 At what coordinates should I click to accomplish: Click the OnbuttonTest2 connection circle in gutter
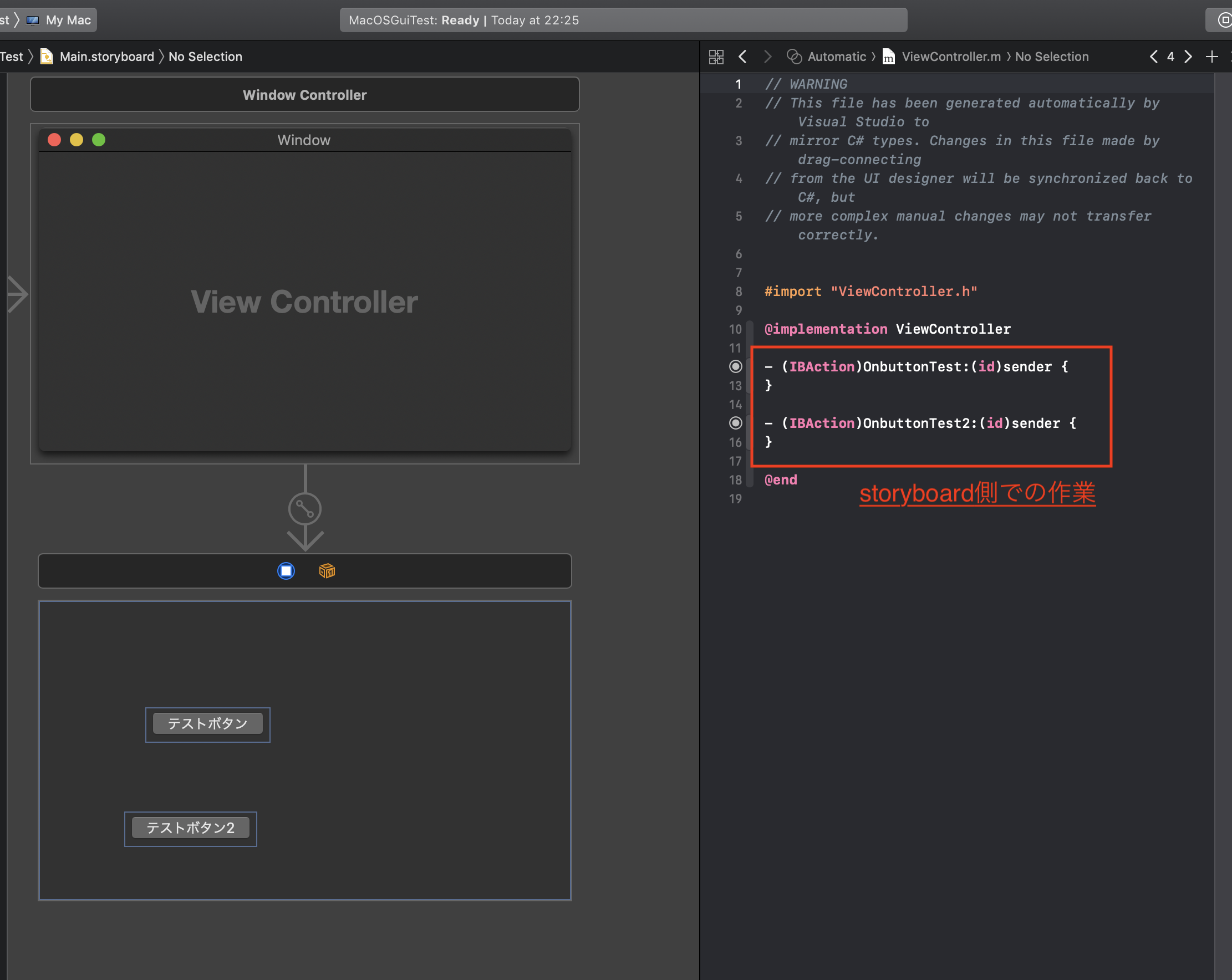click(736, 423)
